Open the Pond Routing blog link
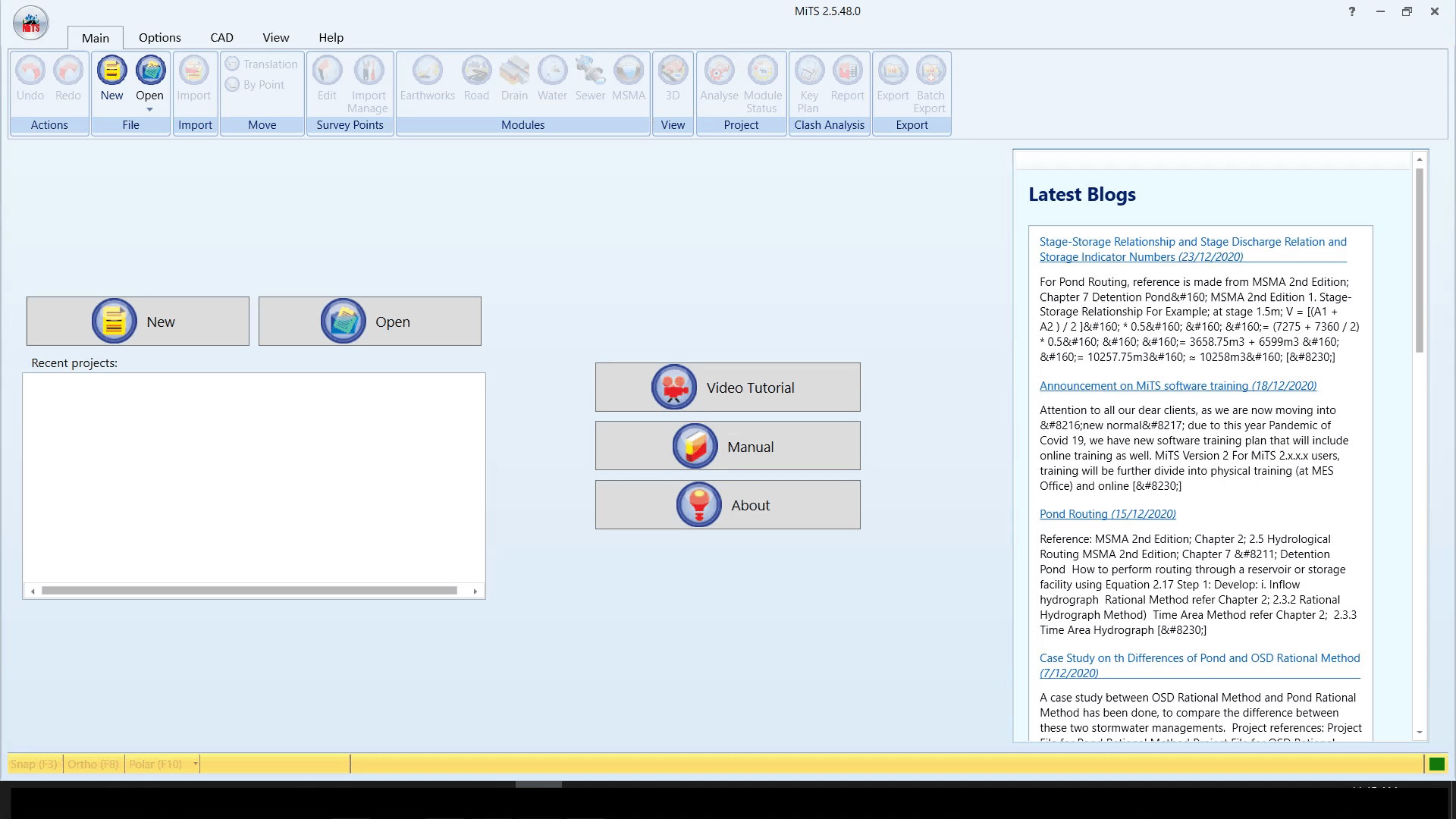Image resolution: width=1456 pixels, height=819 pixels. tap(1108, 514)
